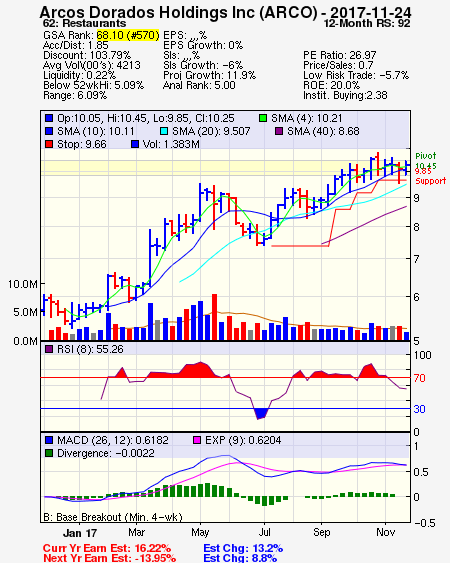This screenshot has height=563, width=450.
Task: Click the red Support label
Action: coord(430,181)
